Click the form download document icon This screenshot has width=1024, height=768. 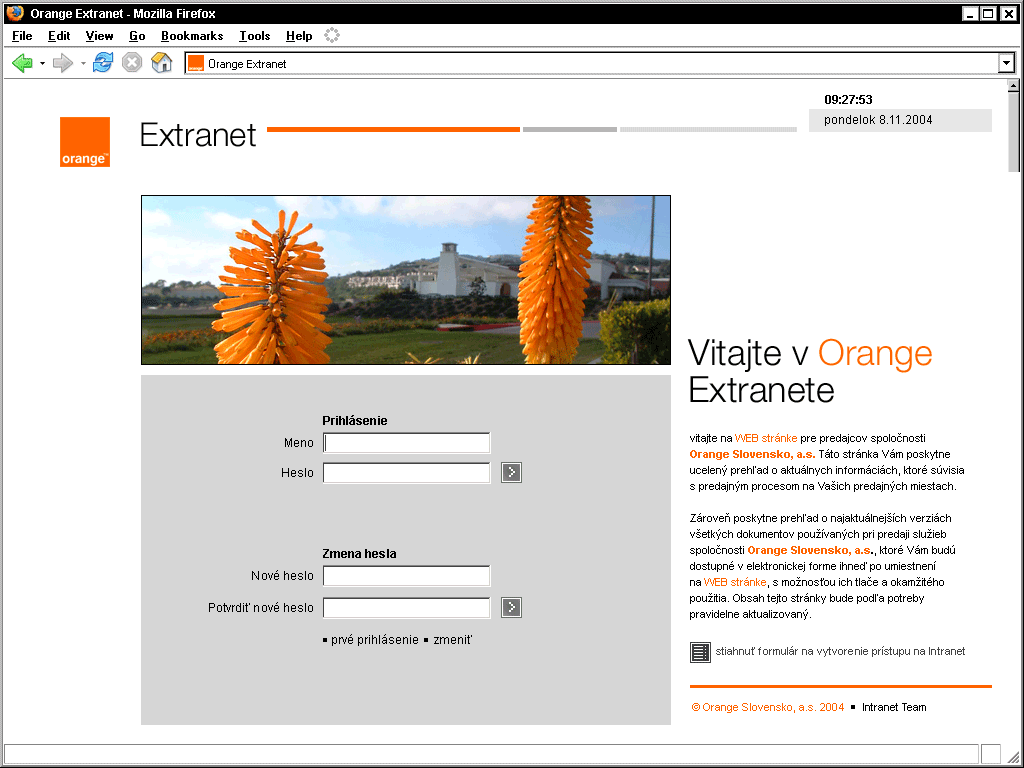coord(700,652)
